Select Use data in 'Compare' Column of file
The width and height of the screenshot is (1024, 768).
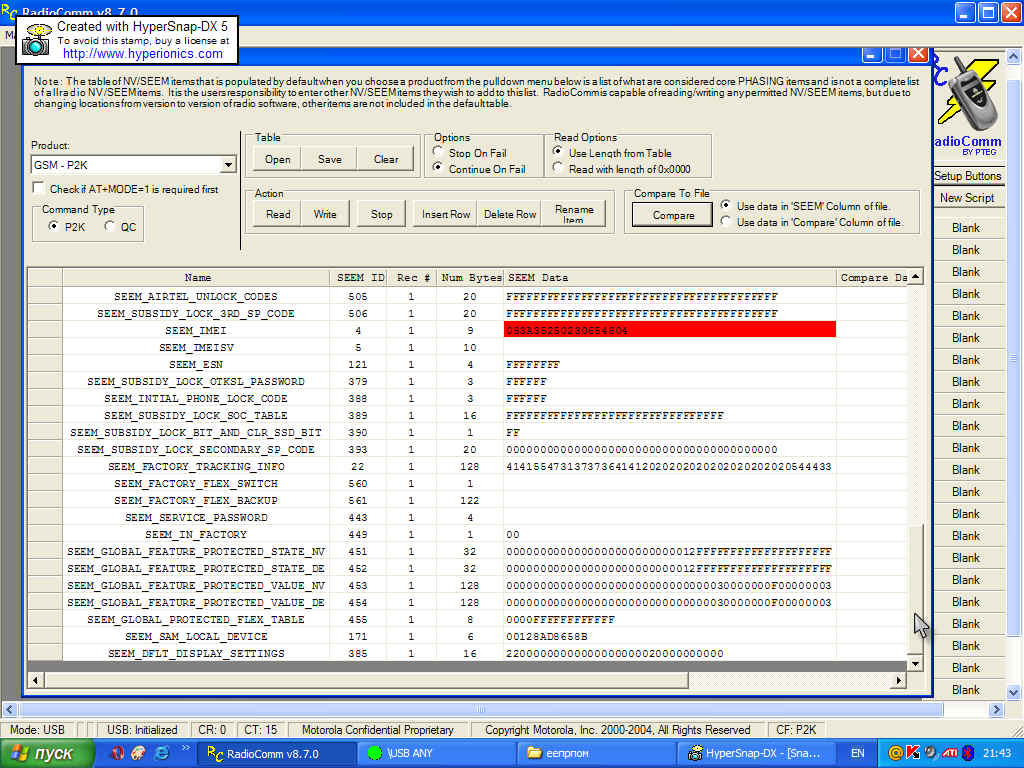726,222
